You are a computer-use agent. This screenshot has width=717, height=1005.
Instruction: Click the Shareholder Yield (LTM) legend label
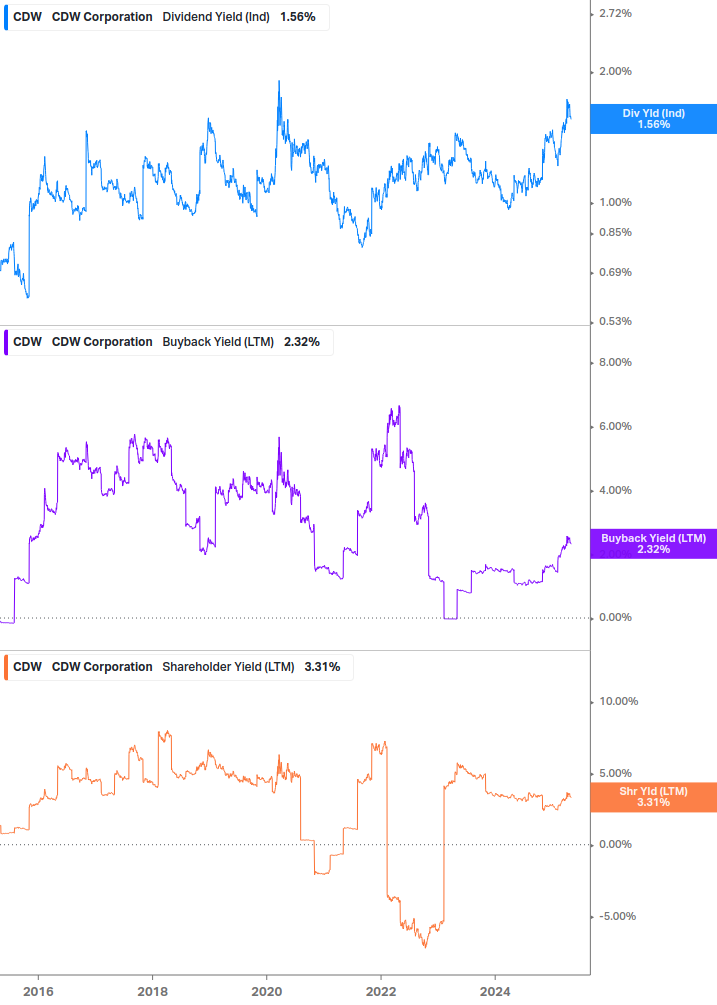click(228, 667)
